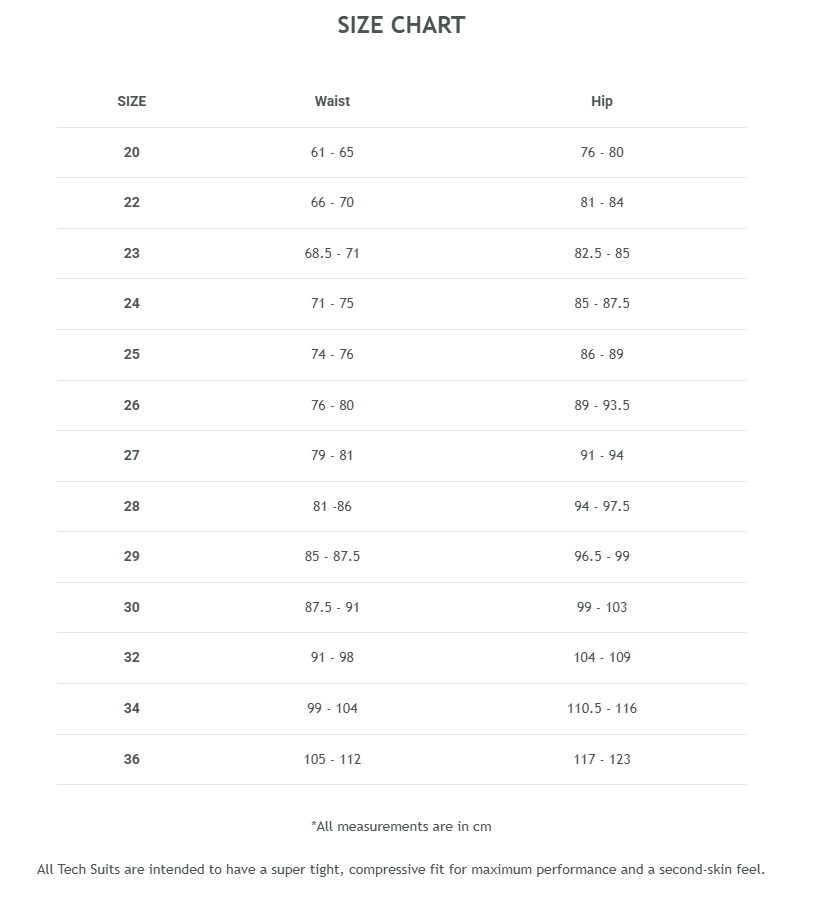
Task: Click hip value 89 - 93.5
Action: [602, 405]
